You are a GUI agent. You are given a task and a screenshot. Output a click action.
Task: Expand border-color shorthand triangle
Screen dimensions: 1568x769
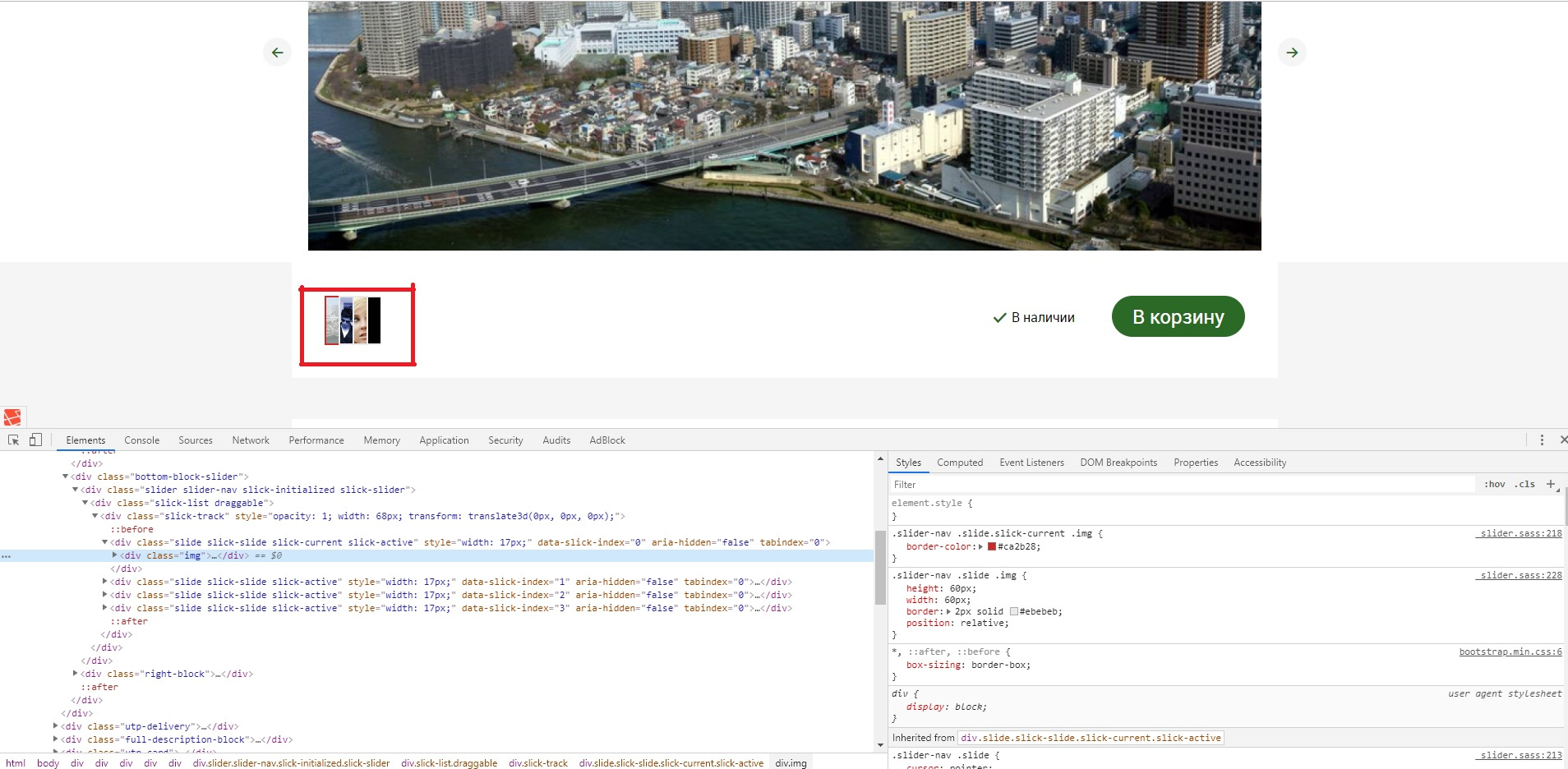point(980,546)
